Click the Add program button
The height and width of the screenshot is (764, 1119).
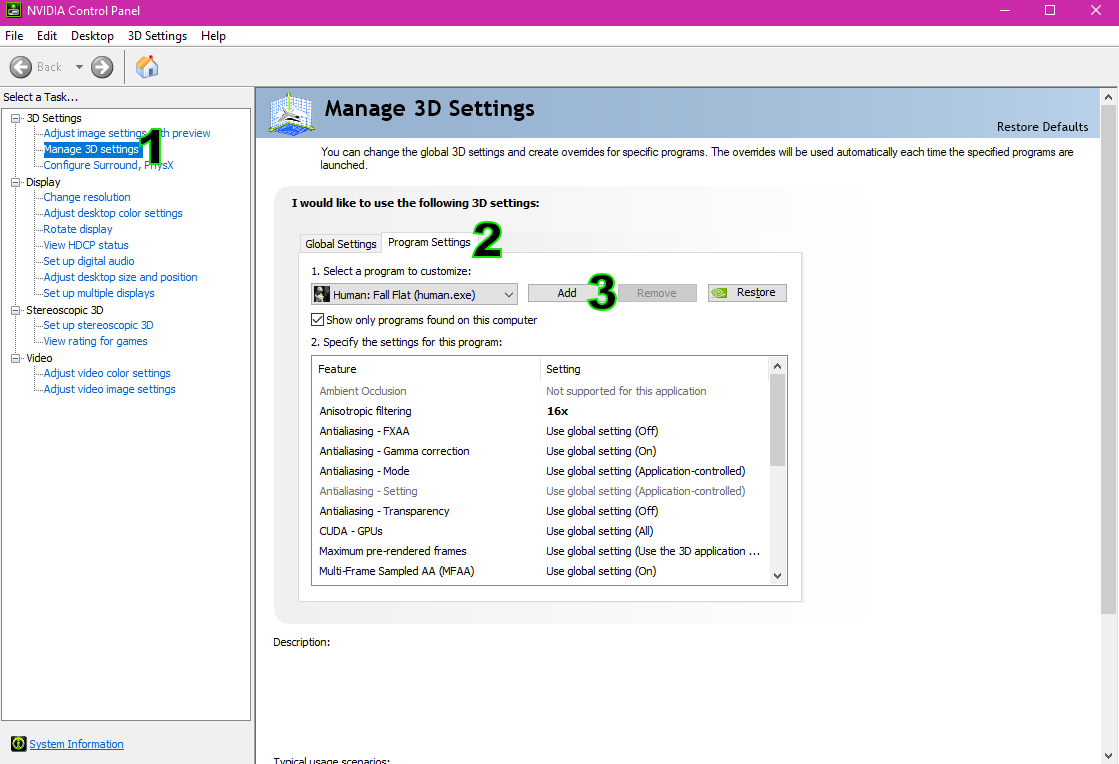(567, 293)
